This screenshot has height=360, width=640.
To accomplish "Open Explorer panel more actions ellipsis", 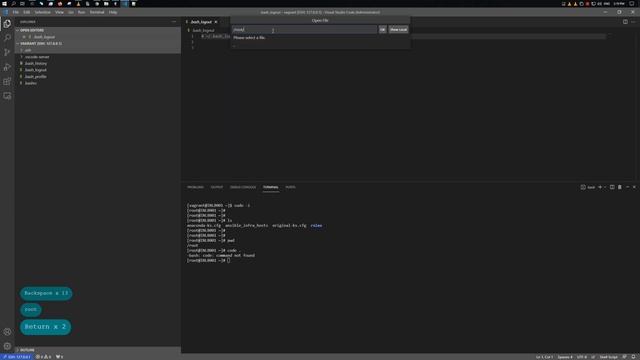I will click(x=174, y=22).
